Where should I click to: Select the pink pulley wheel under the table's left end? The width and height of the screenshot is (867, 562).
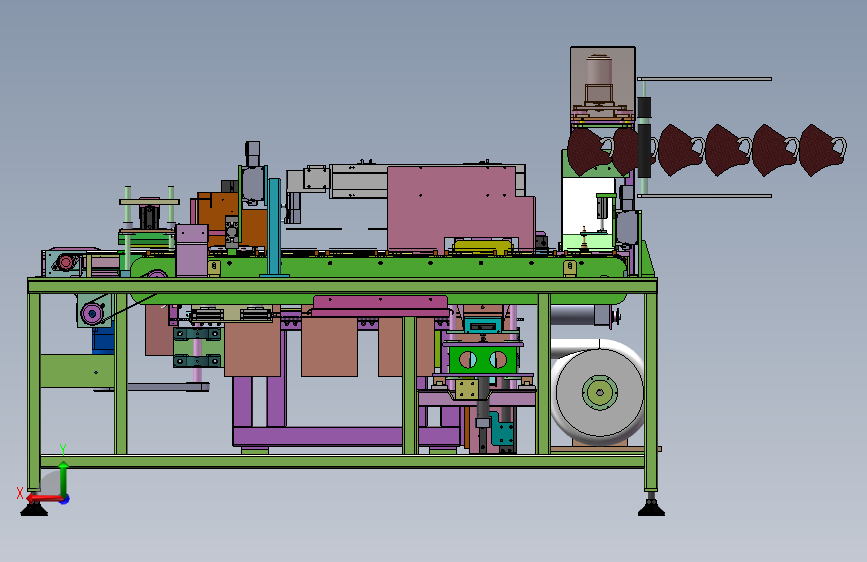click(x=92, y=314)
